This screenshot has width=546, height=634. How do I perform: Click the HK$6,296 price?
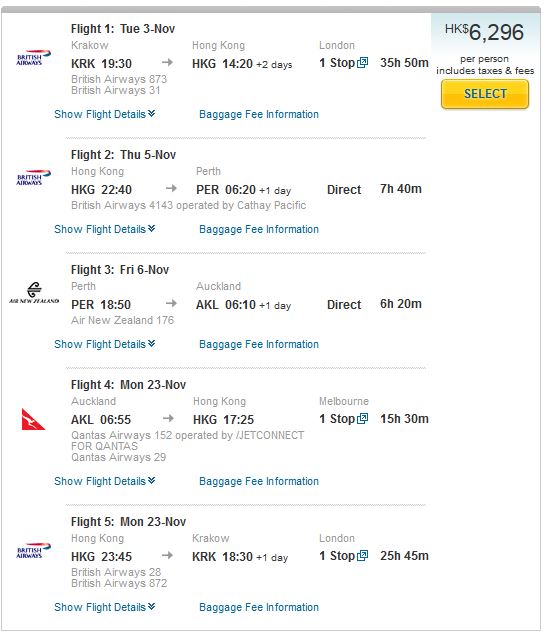click(484, 32)
